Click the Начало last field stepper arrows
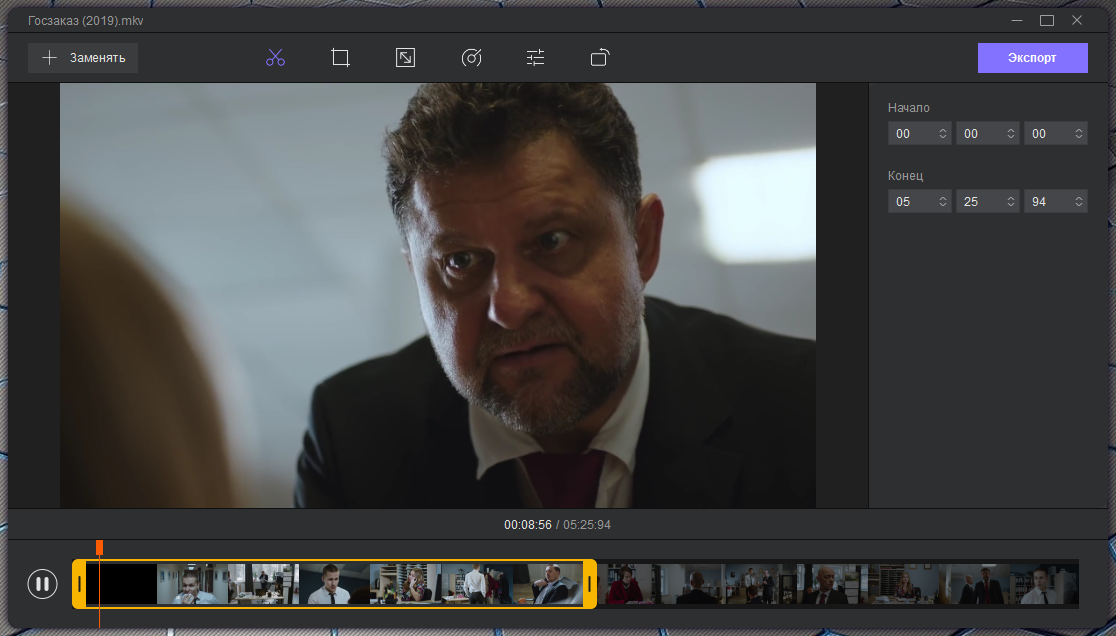The image size is (1116, 636). coord(1078,133)
